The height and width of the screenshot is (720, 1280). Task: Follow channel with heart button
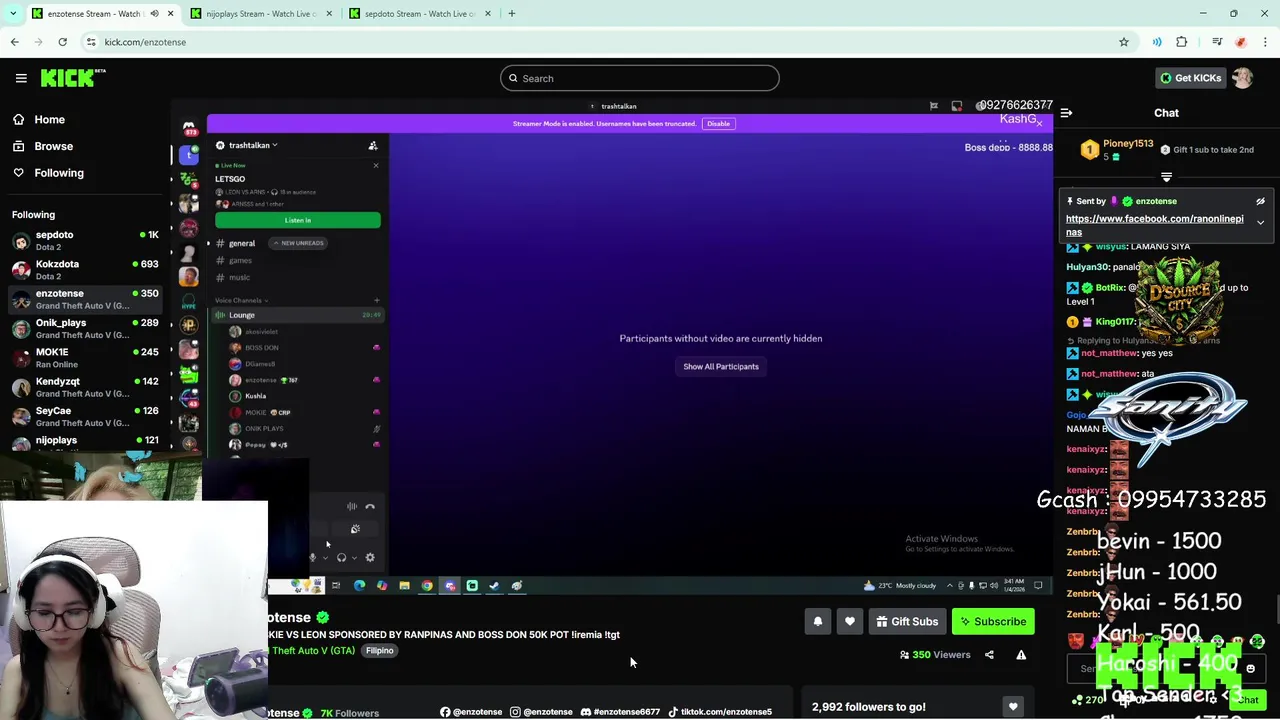click(850, 622)
